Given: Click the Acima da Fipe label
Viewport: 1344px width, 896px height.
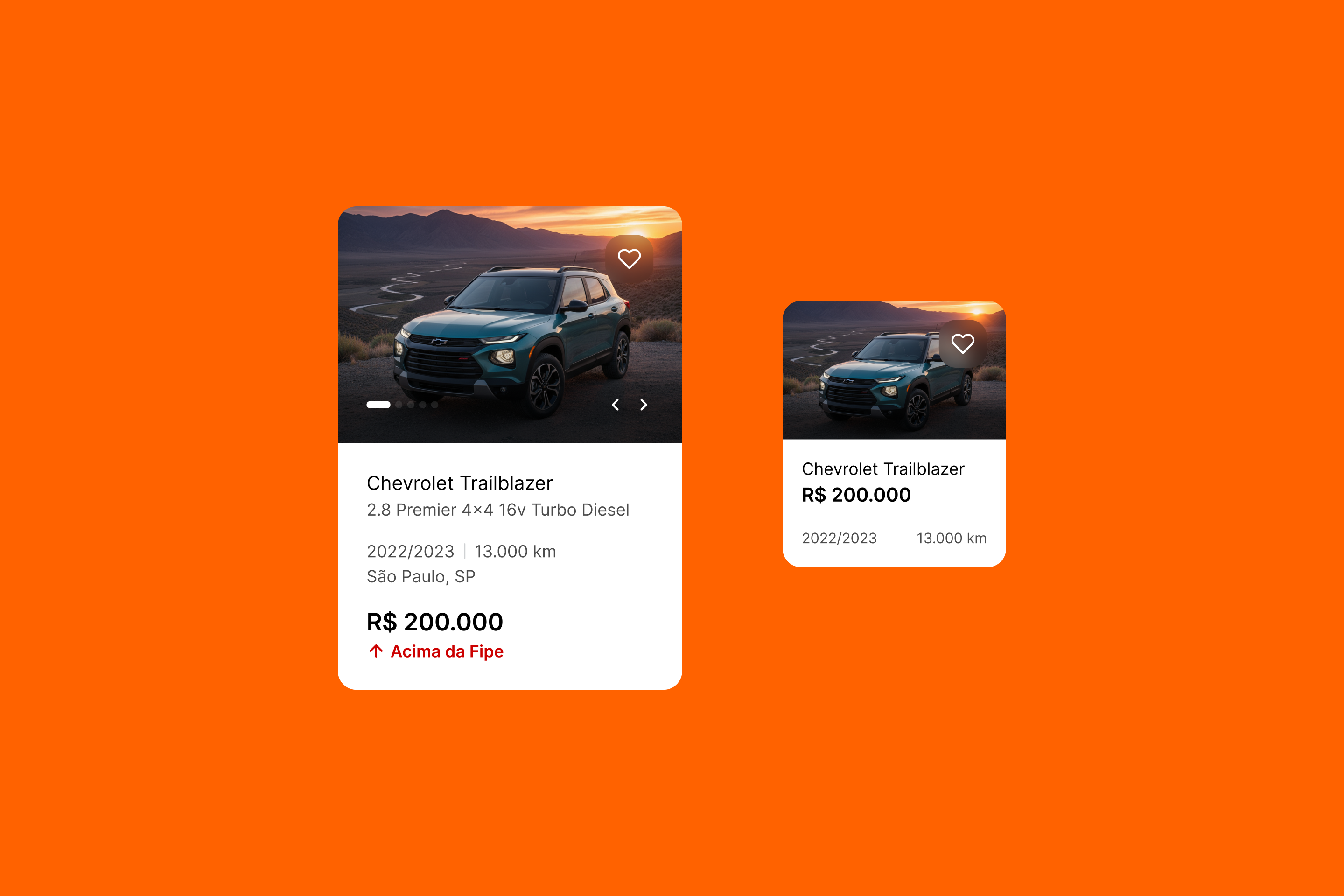Looking at the screenshot, I should tap(447, 651).
